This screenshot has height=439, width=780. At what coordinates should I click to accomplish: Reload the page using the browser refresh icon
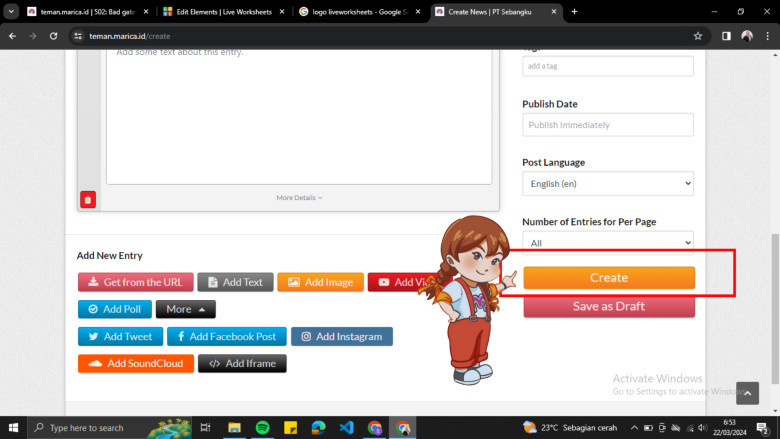click(x=54, y=35)
